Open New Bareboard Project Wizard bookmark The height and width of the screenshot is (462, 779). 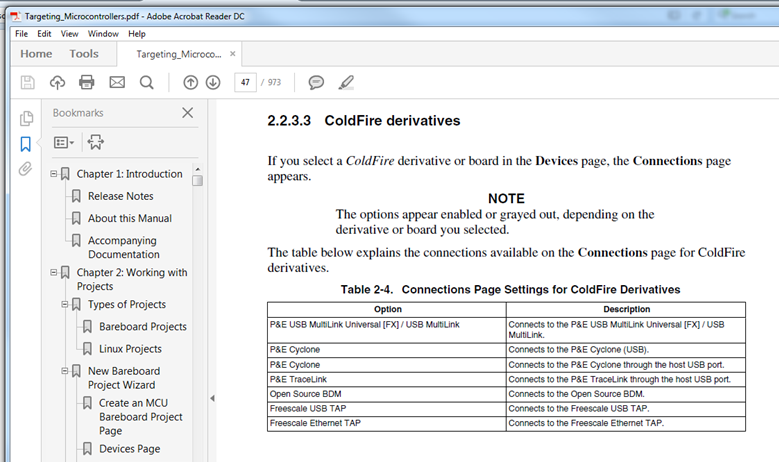[x=124, y=378]
